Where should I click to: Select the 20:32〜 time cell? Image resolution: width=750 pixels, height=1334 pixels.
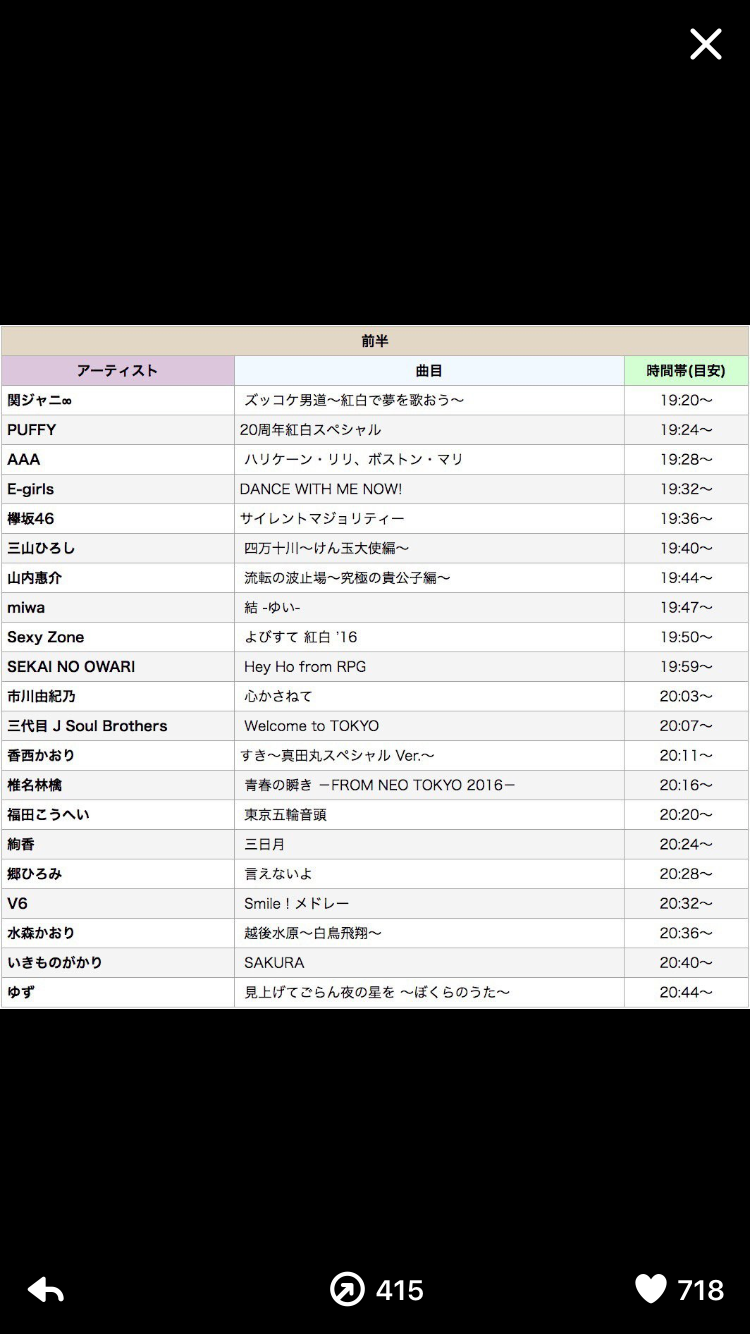[686, 903]
